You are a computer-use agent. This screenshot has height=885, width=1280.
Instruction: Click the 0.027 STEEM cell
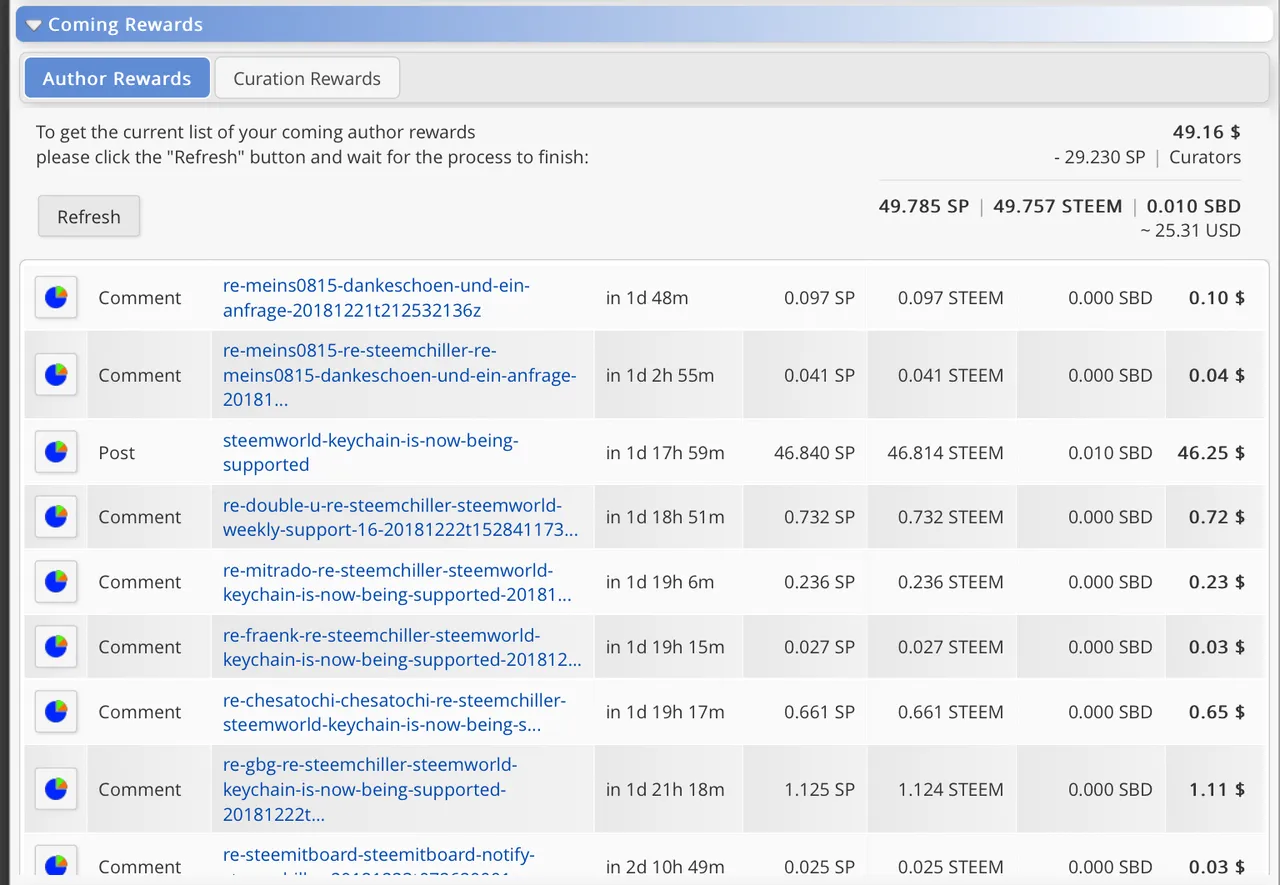pyautogui.click(x=950, y=647)
